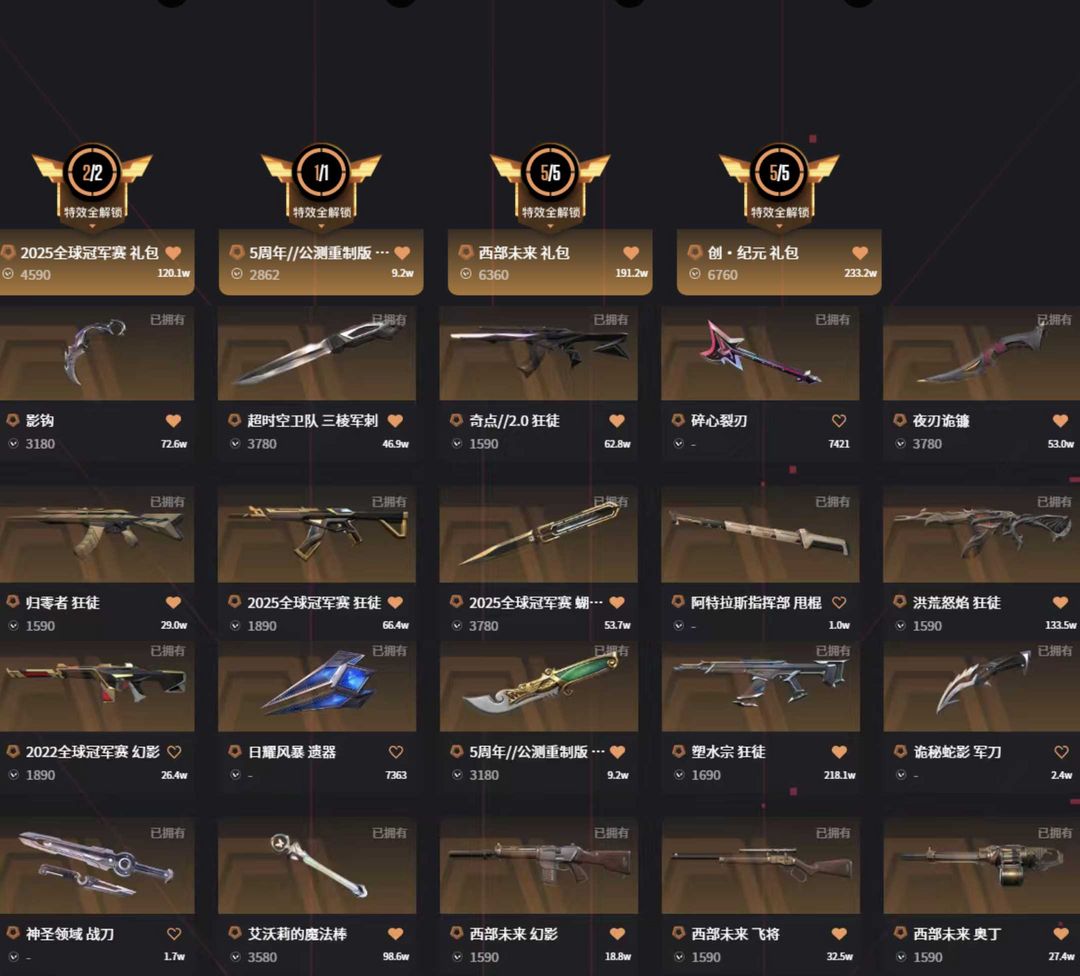Toggle favorite heart on 碎心裂刃
1080x976 pixels.
coord(838,421)
